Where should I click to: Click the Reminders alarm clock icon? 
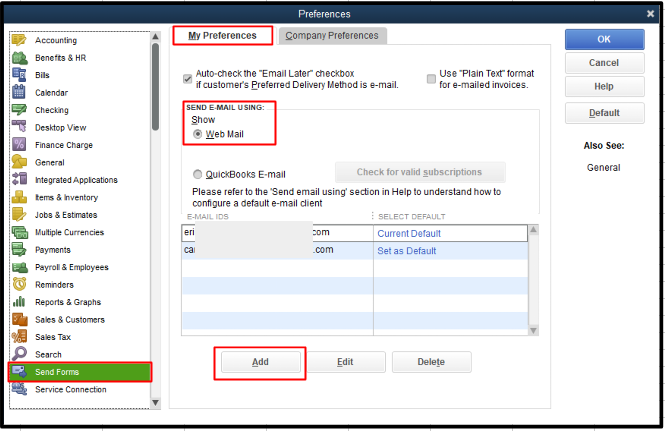[19, 284]
